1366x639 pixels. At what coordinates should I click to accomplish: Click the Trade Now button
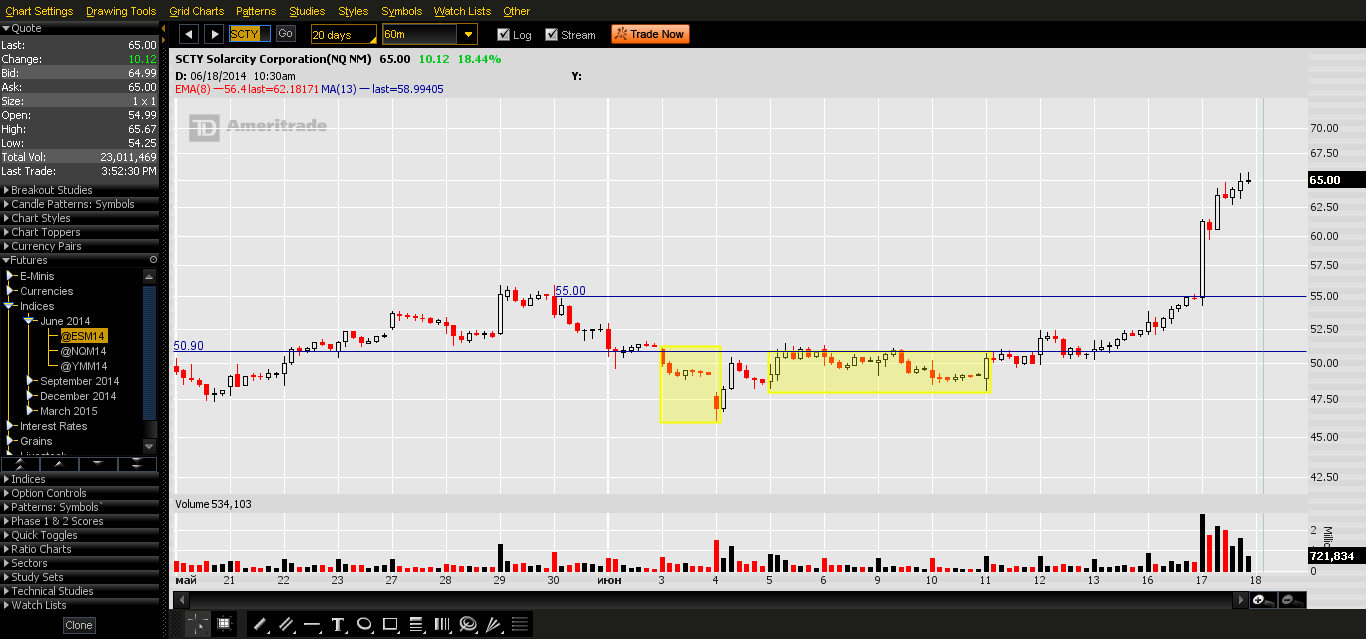pos(649,34)
